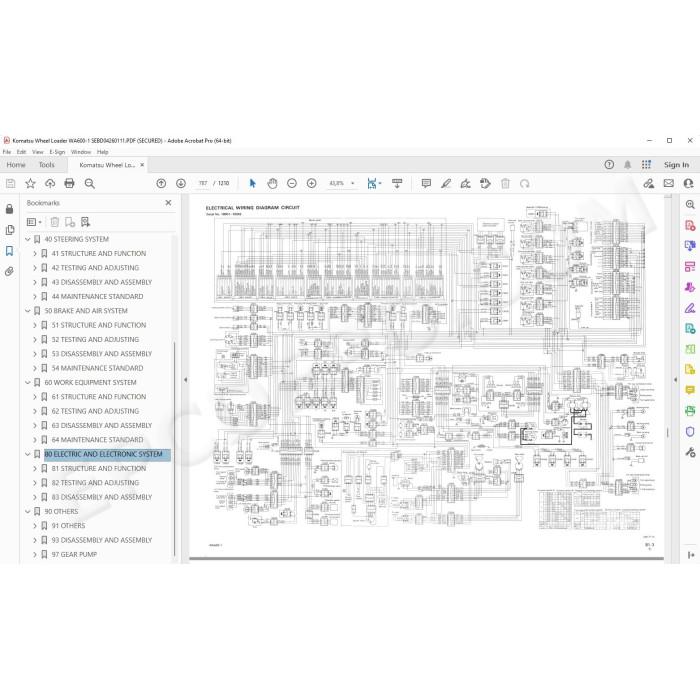Viewport: 700px width, 700px height.
Task: Go to next page arrow
Action: 181,183
